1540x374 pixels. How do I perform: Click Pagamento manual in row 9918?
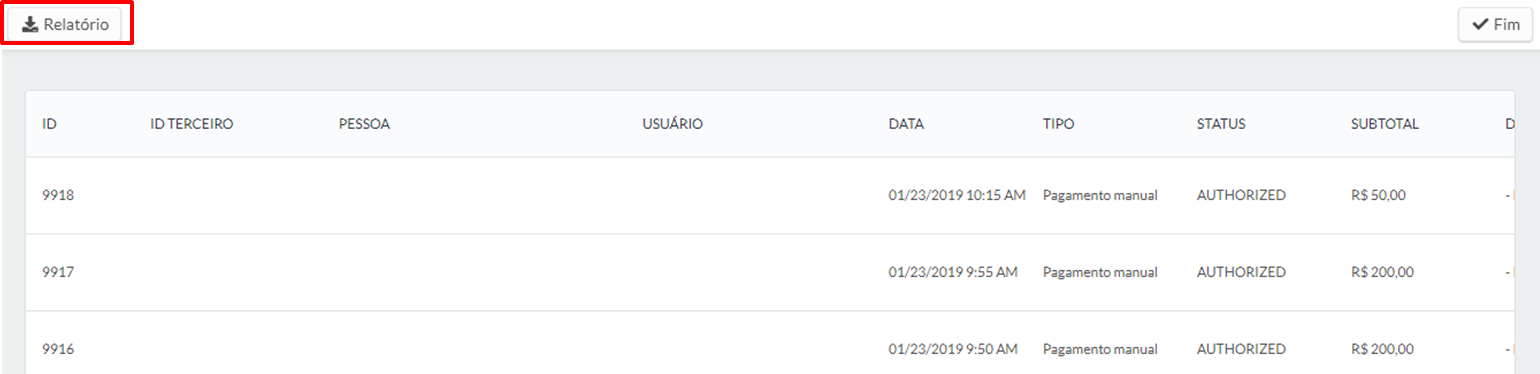coord(1100,195)
